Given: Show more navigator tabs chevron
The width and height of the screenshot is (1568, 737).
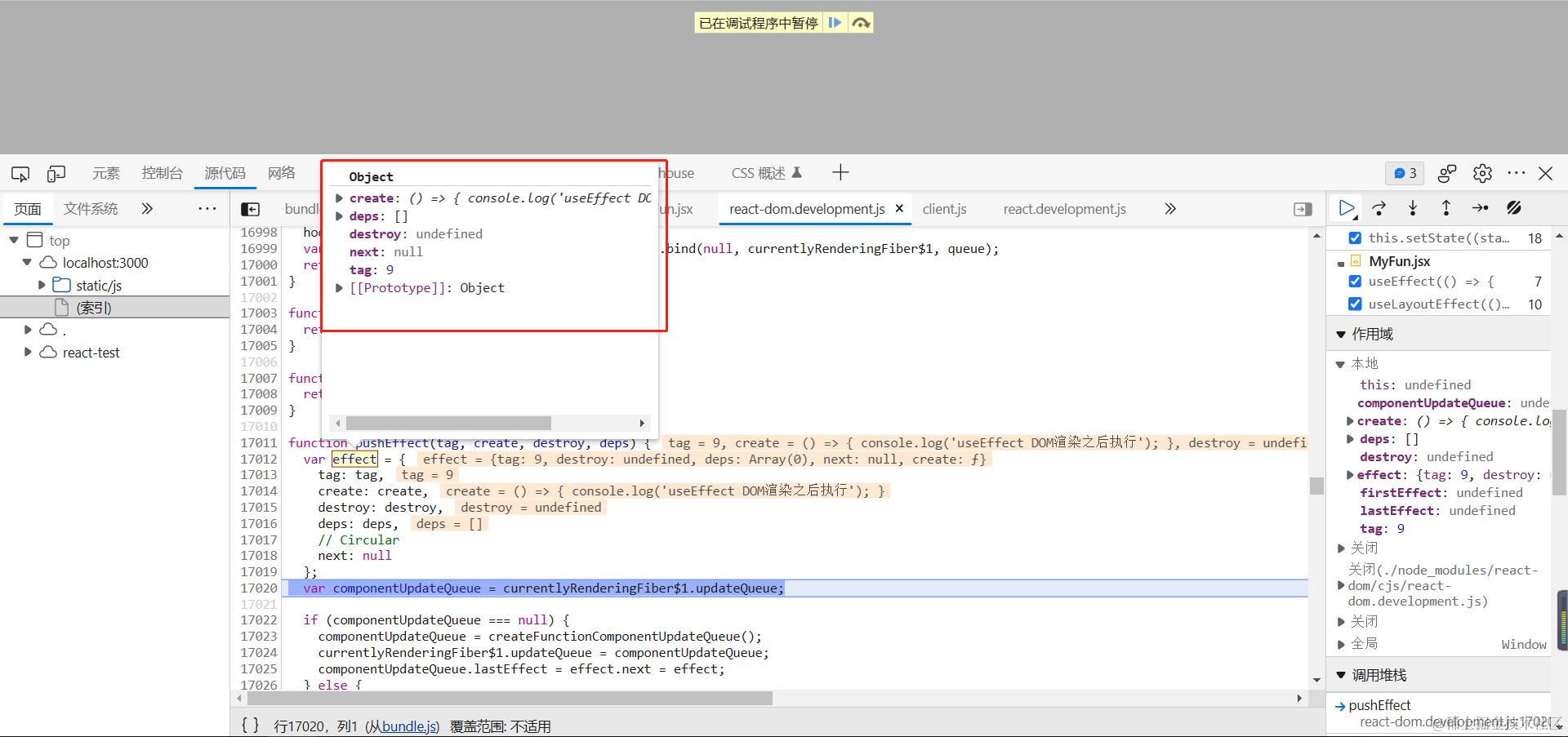Looking at the screenshot, I should (x=147, y=208).
